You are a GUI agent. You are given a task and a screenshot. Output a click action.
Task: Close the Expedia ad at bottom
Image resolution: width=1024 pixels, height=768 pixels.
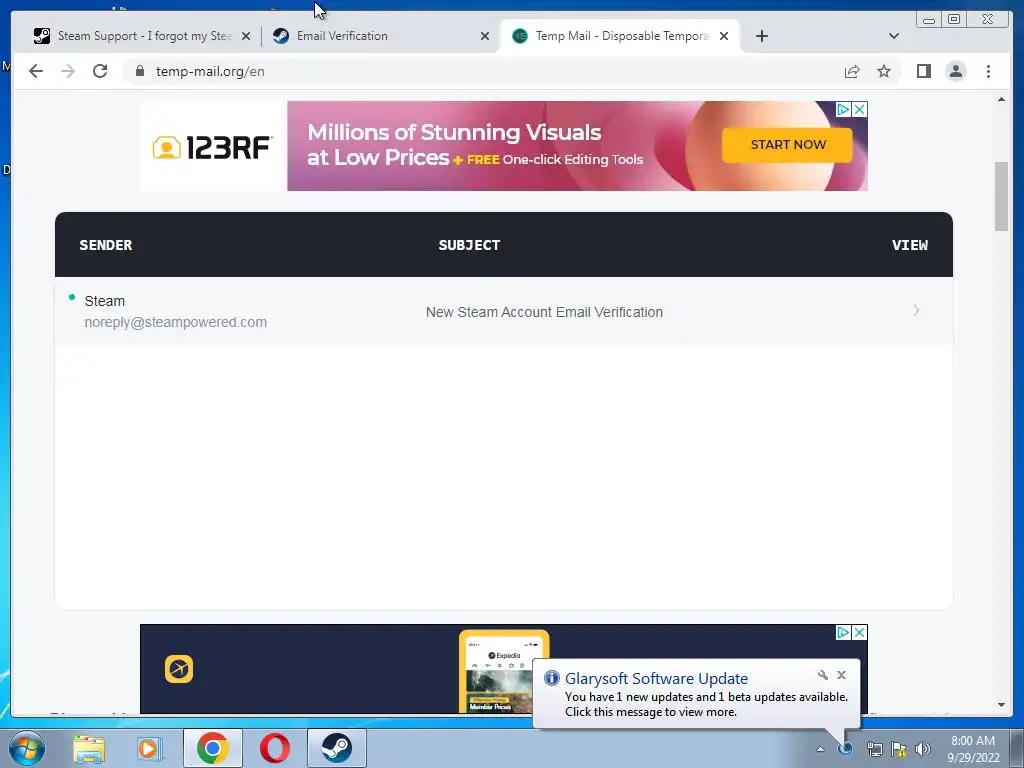(x=860, y=632)
